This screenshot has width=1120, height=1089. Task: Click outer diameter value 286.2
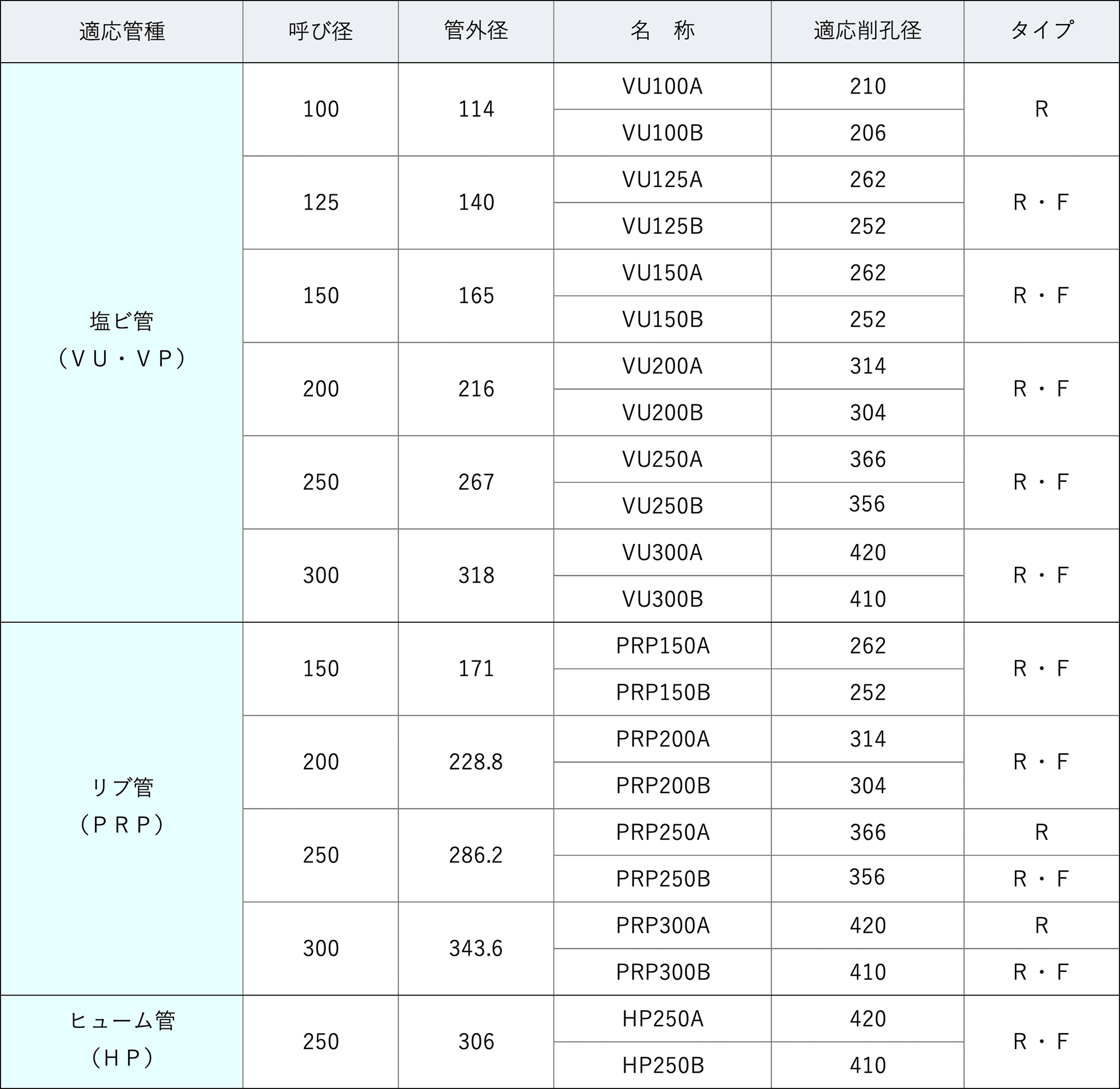[476, 855]
